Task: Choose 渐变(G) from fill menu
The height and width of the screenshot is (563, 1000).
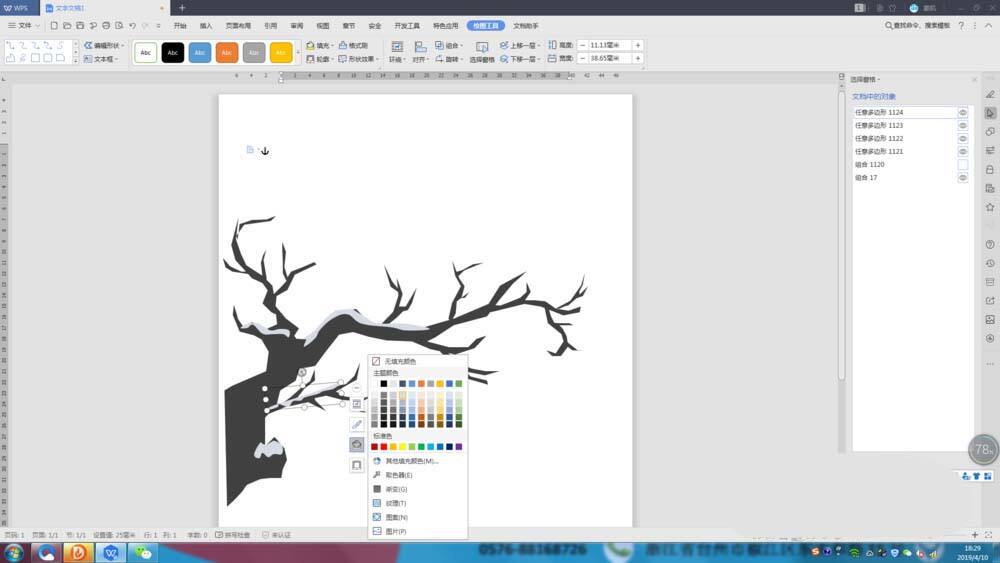Action: [396, 489]
